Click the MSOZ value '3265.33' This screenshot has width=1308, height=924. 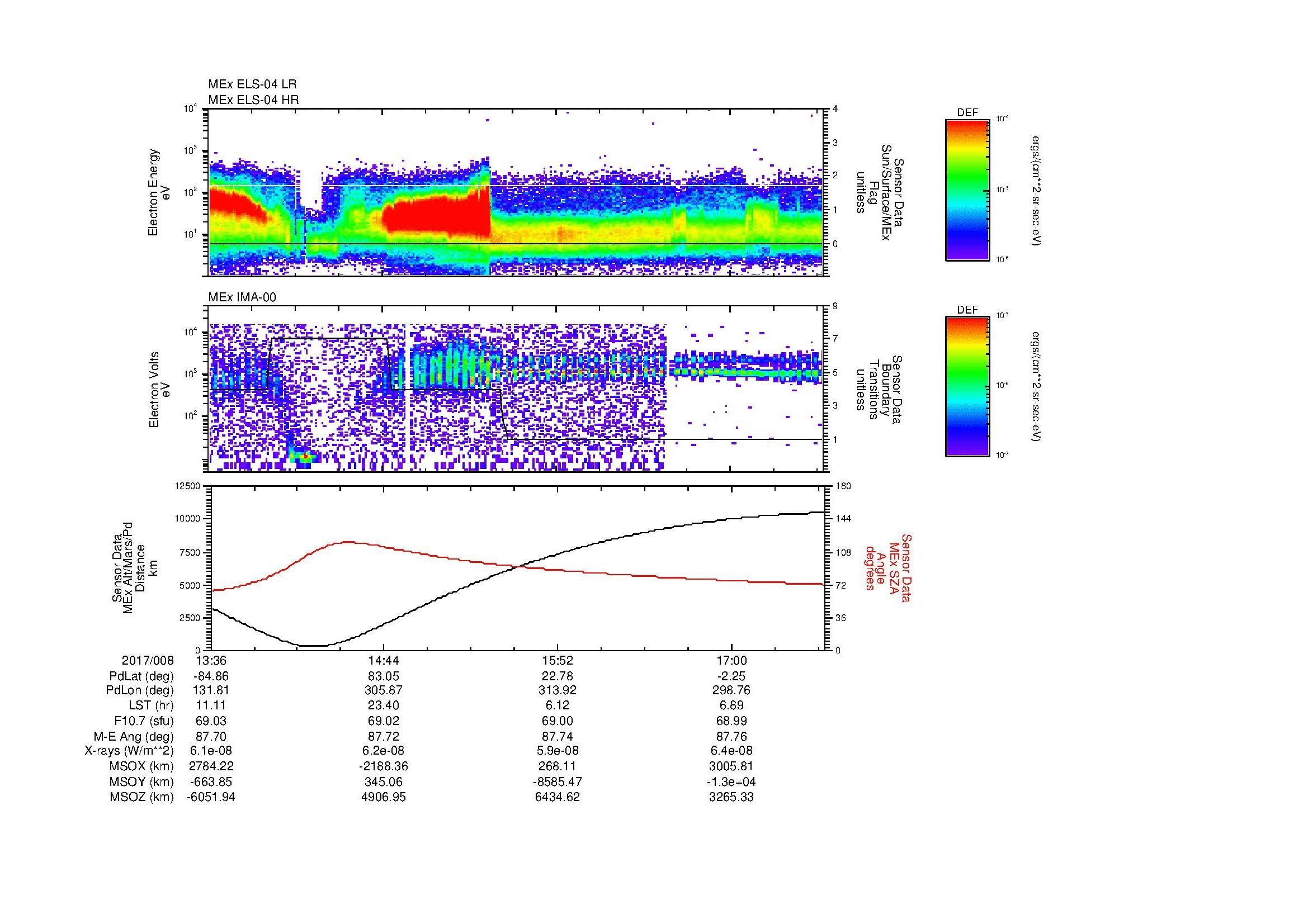pyautogui.click(x=731, y=797)
